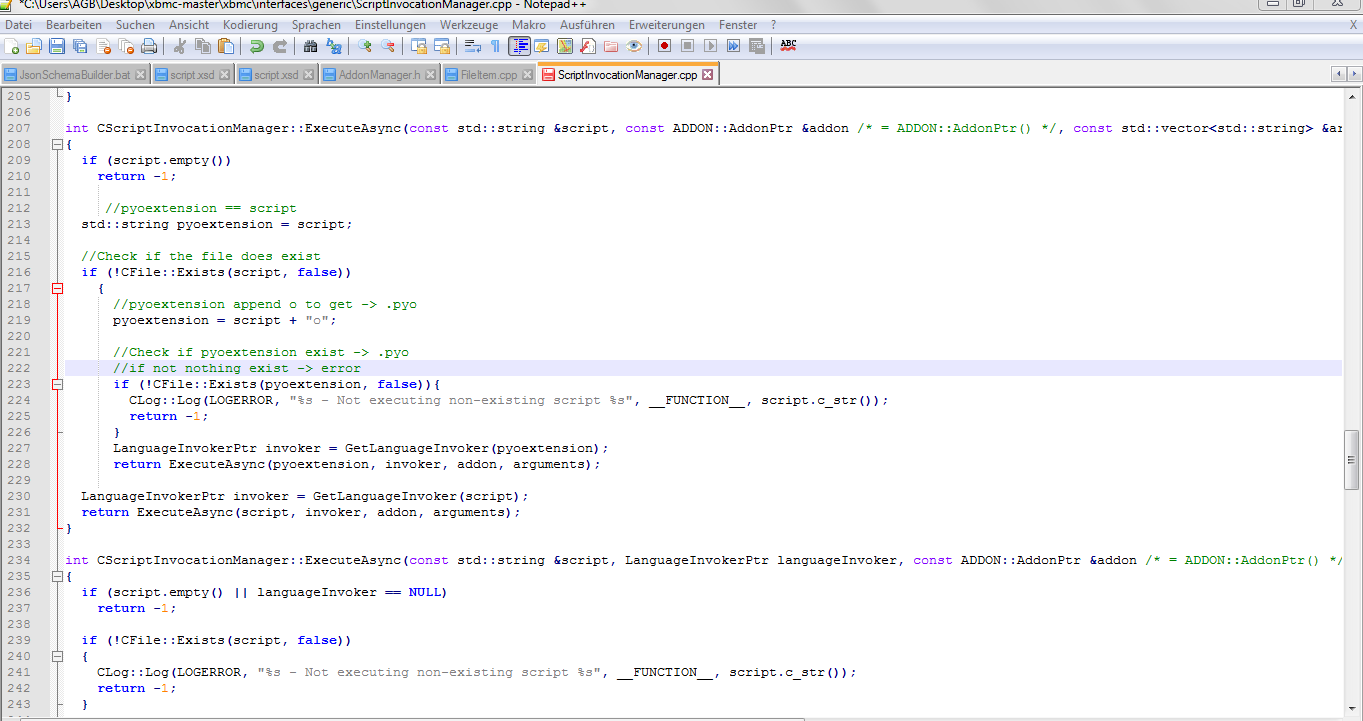Toggle synchronized horizontal scrolling
The height and width of the screenshot is (721, 1363).
[442, 46]
